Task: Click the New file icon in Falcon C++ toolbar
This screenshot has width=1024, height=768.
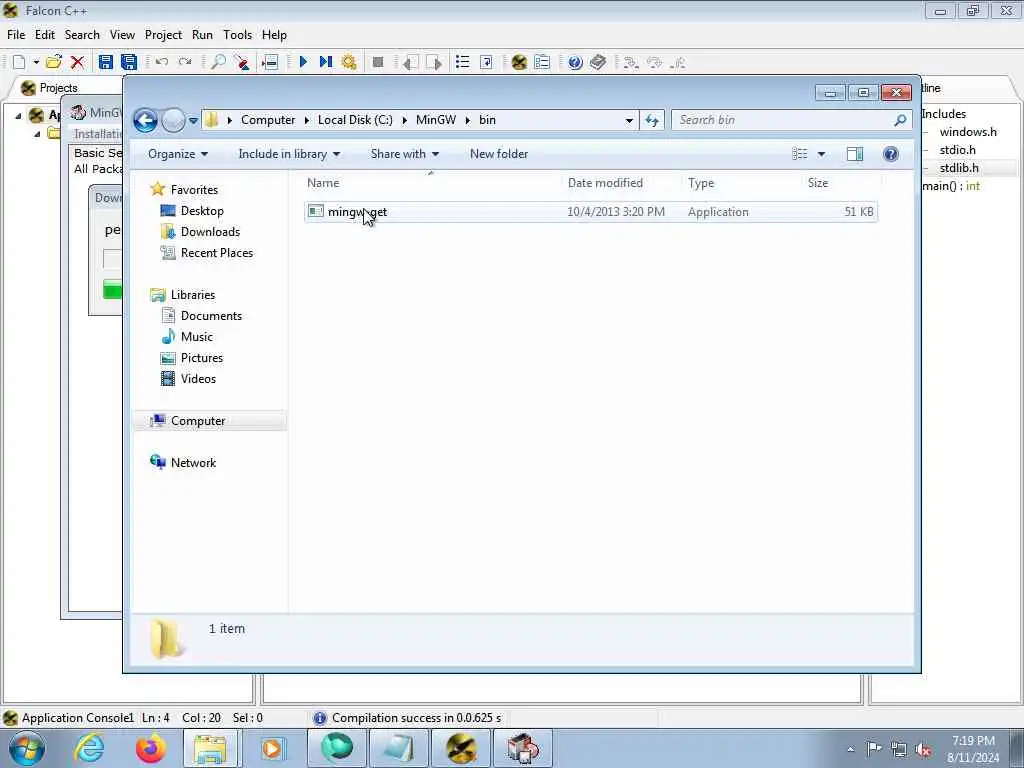Action: (x=19, y=62)
